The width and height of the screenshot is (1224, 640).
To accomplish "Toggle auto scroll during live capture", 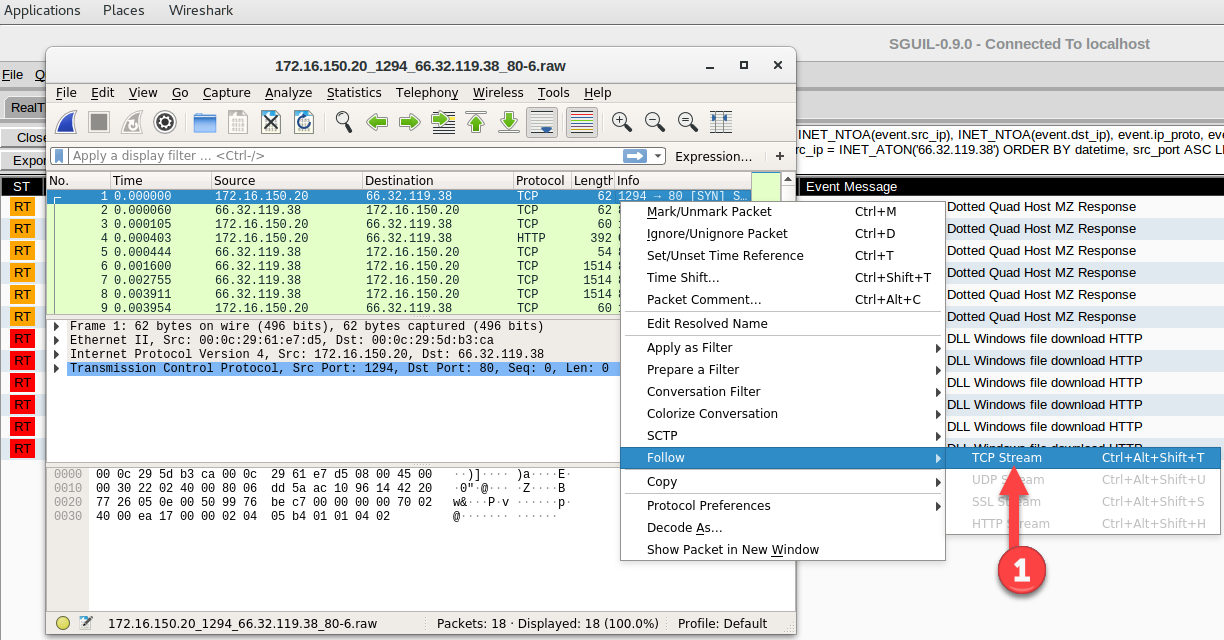I will click(x=542, y=122).
